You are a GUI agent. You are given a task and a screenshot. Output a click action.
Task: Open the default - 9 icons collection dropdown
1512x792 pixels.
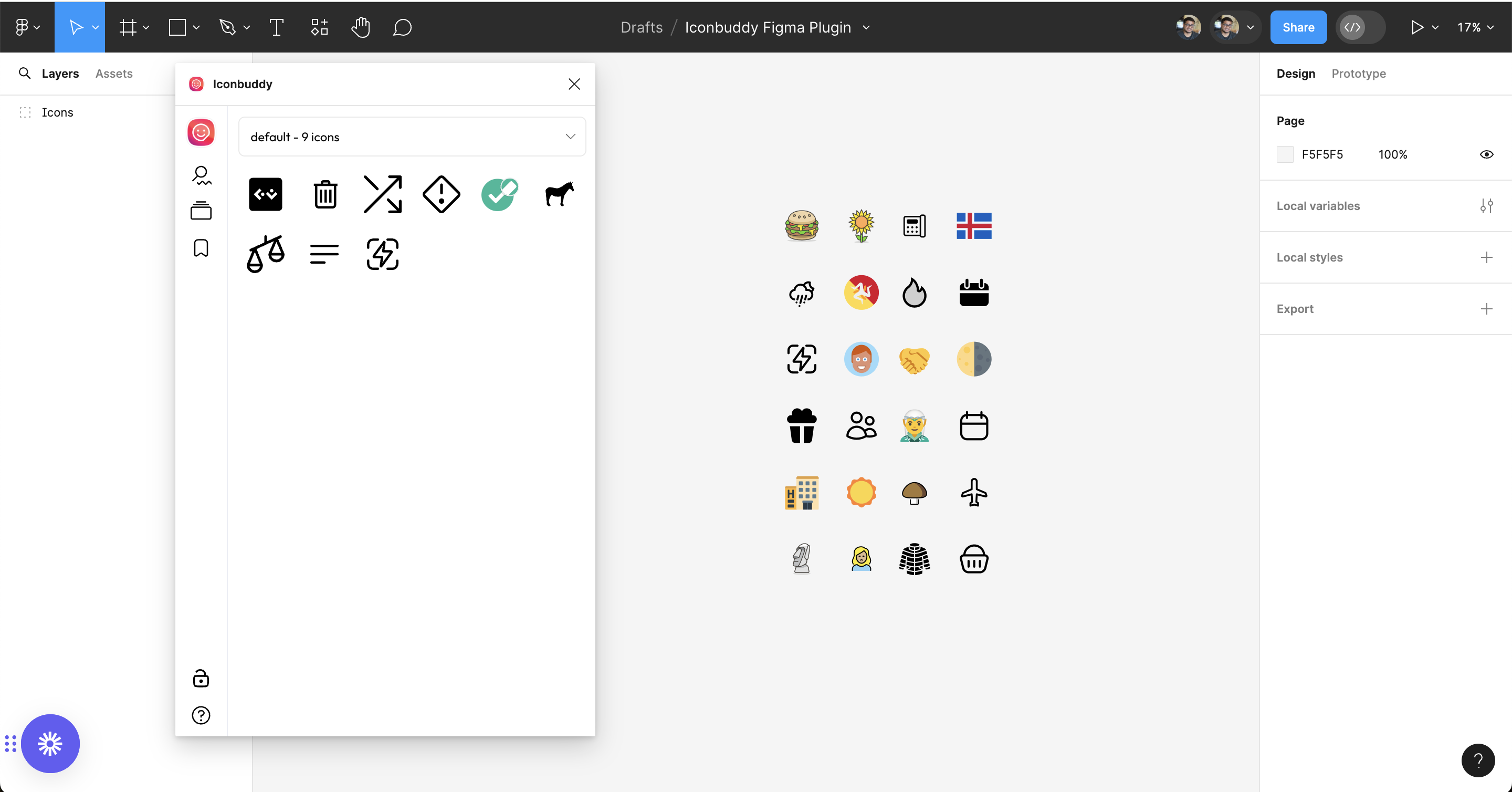point(412,136)
